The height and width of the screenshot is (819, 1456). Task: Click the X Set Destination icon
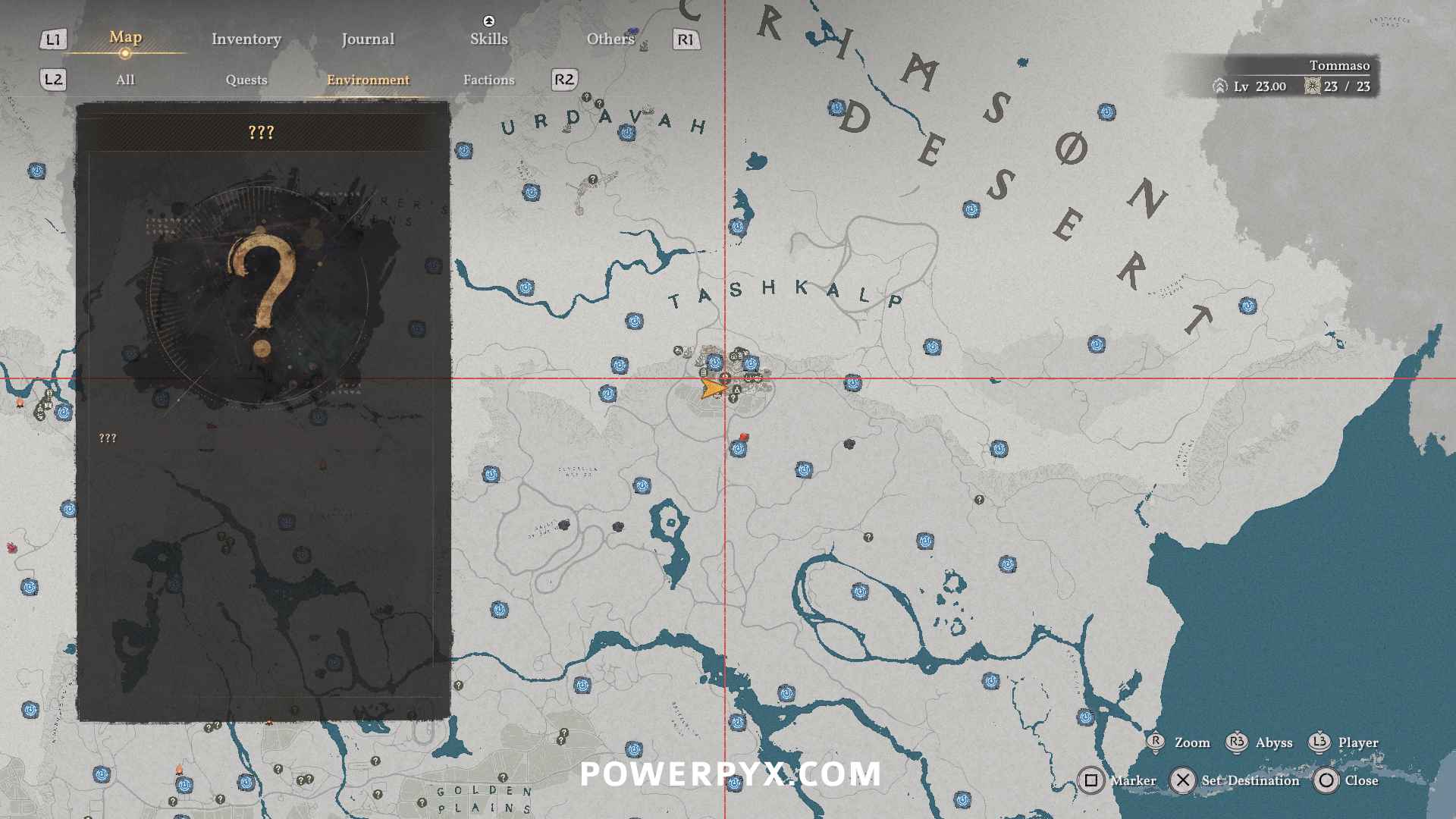point(1182,780)
